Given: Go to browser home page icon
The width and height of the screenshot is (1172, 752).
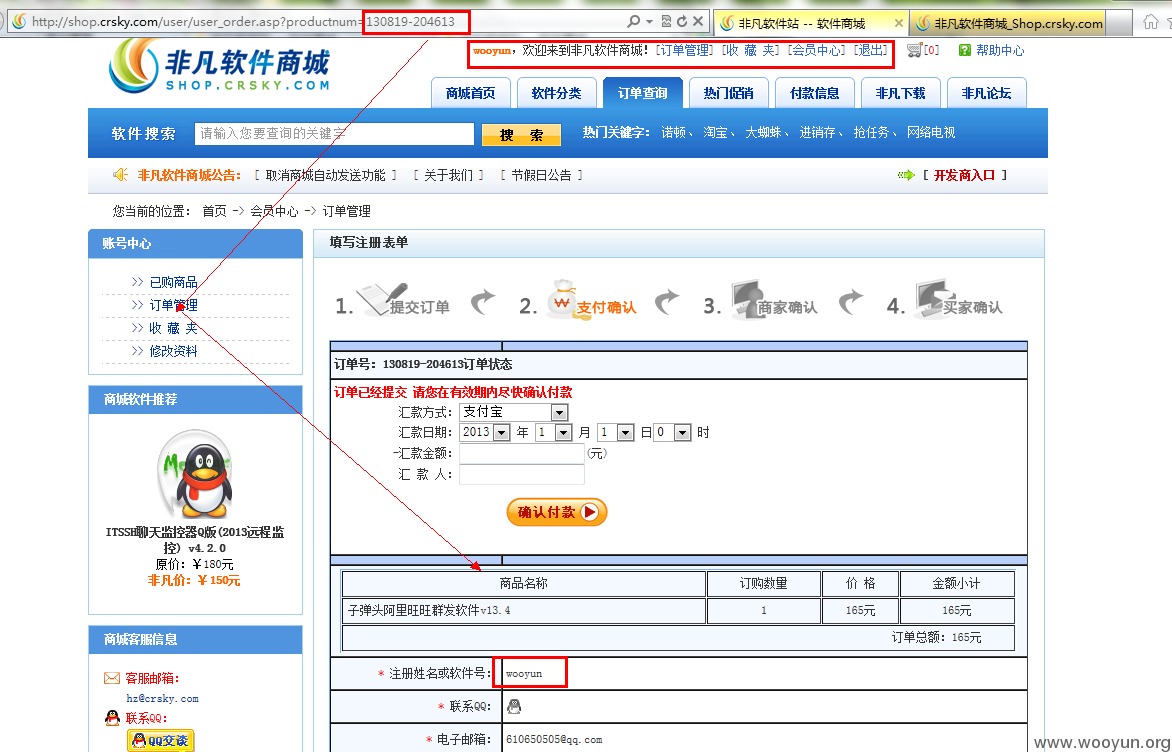Looking at the screenshot, I should pos(1150,22).
